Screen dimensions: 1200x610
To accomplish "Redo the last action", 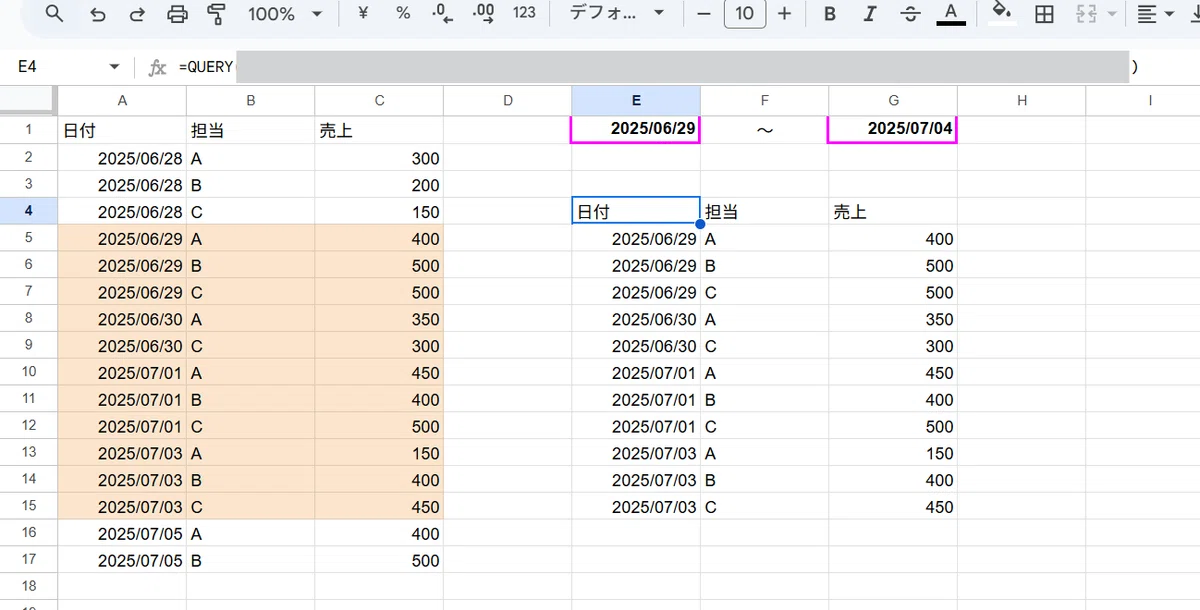I will [x=137, y=14].
